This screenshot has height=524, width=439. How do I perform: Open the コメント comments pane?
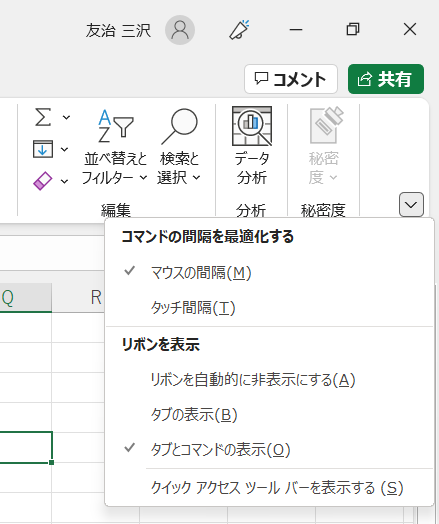pyautogui.click(x=291, y=79)
